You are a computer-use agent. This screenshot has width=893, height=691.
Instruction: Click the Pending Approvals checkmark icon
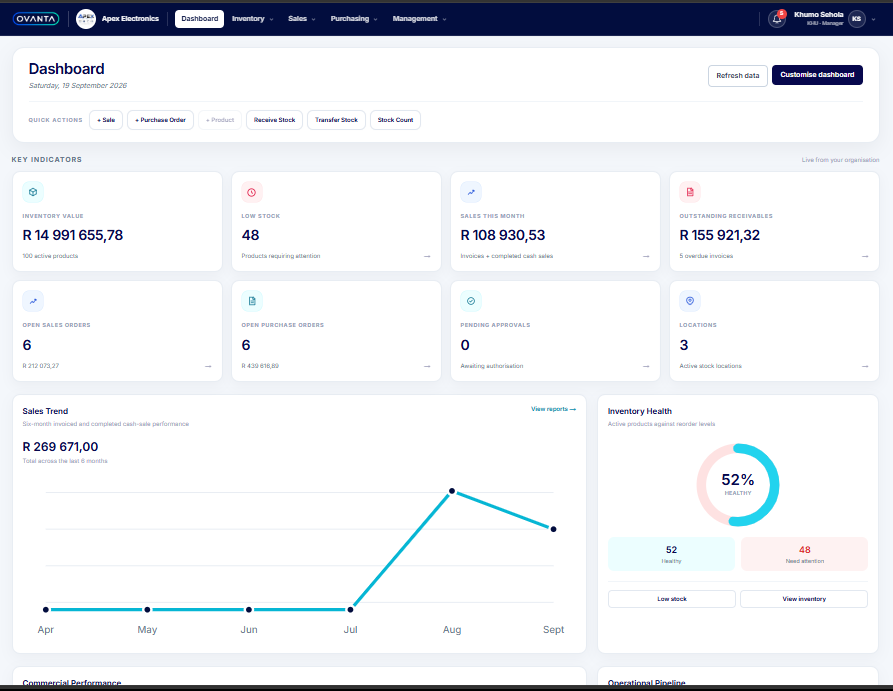(471, 301)
